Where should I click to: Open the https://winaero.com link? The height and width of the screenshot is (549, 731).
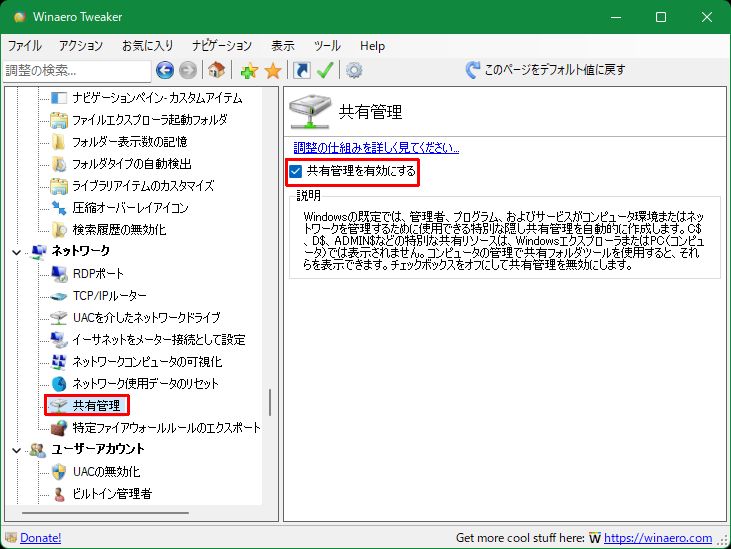(x=658, y=538)
